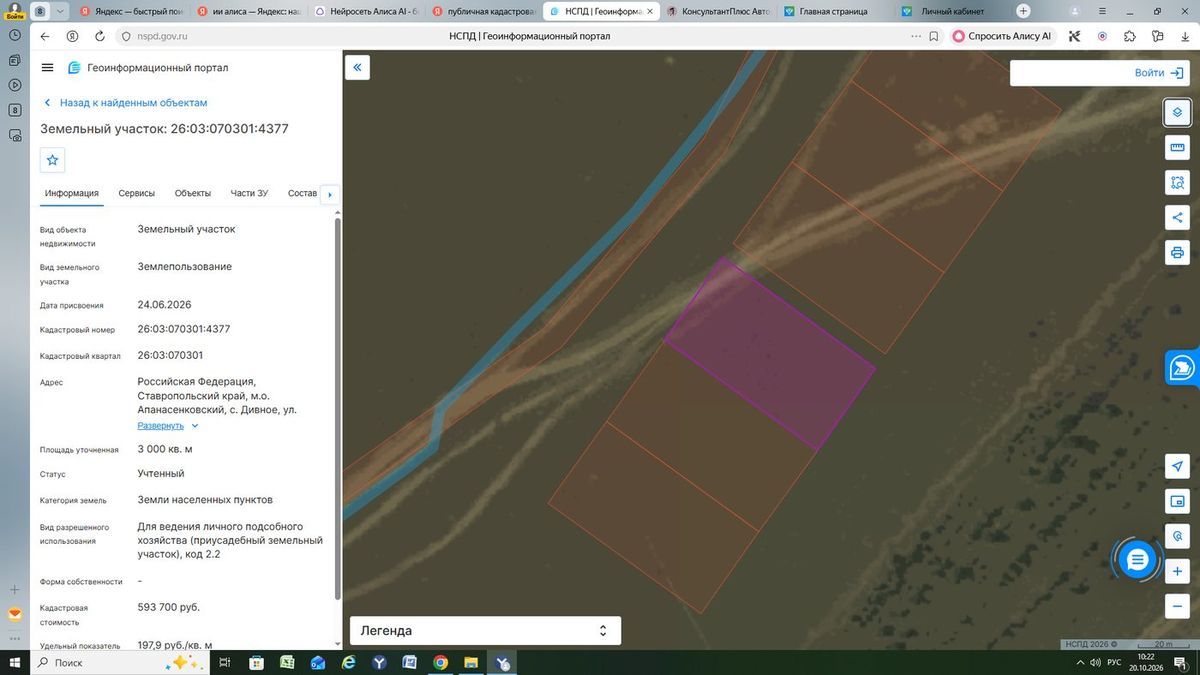This screenshot has width=1200, height=675.
Task: Open the Объекты tab
Action: click(x=192, y=193)
